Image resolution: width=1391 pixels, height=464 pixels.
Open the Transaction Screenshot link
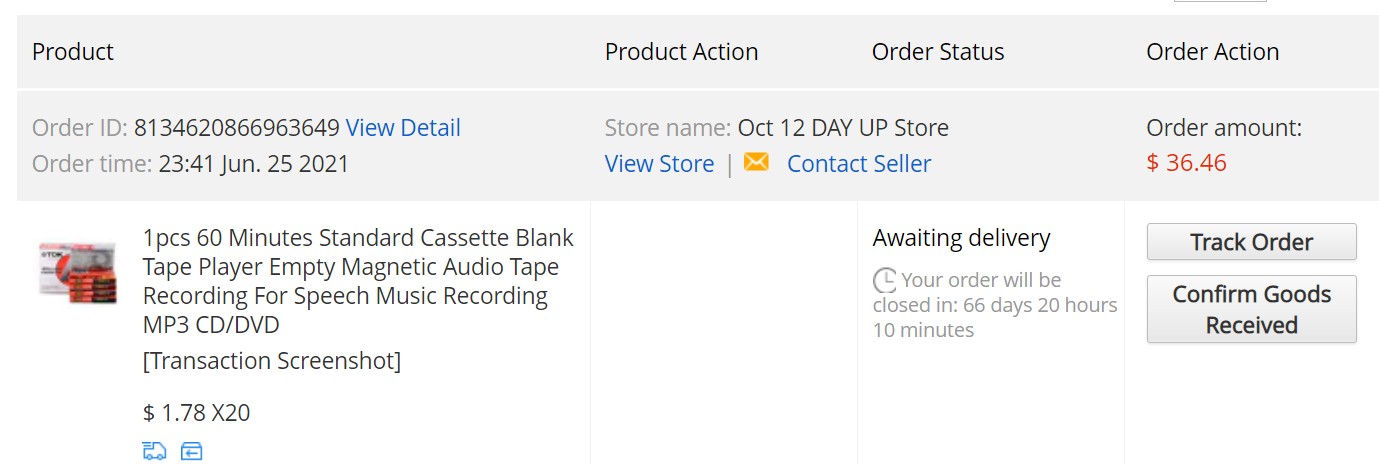[272, 361]
